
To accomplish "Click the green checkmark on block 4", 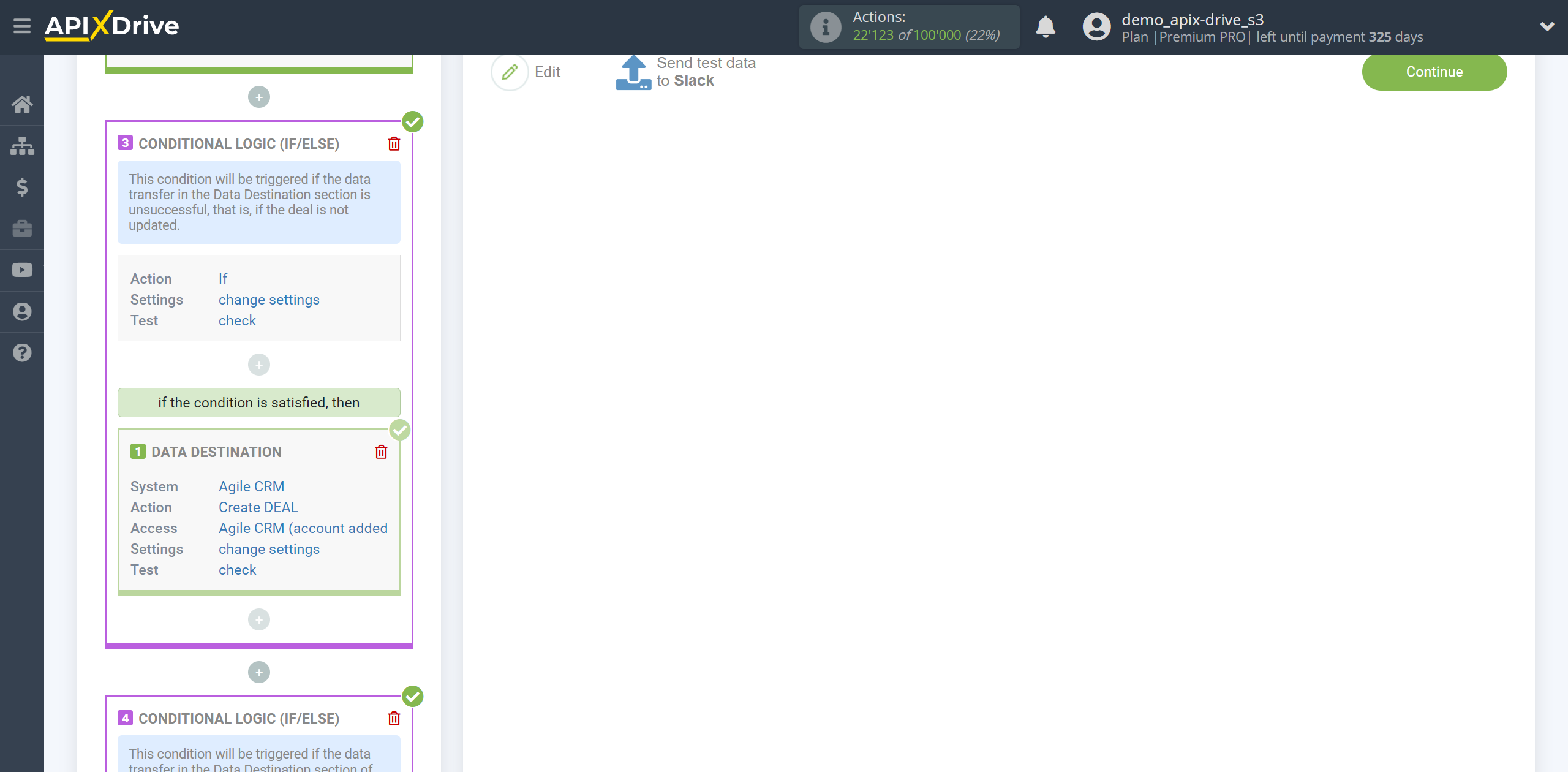I will coord(413,697).
